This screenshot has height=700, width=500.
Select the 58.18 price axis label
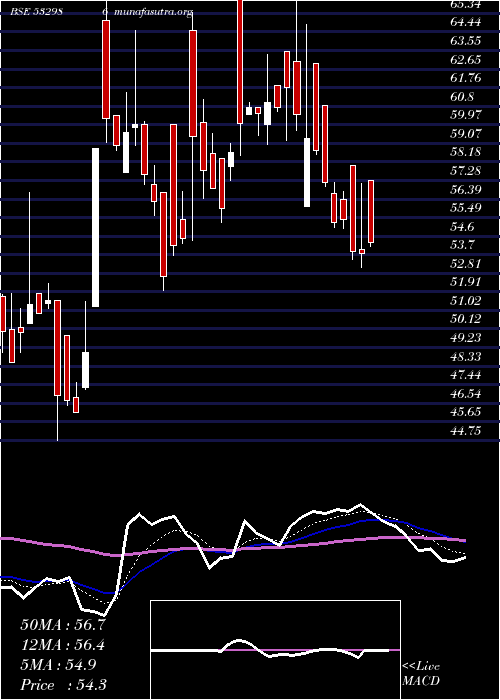tap(466, 152)
